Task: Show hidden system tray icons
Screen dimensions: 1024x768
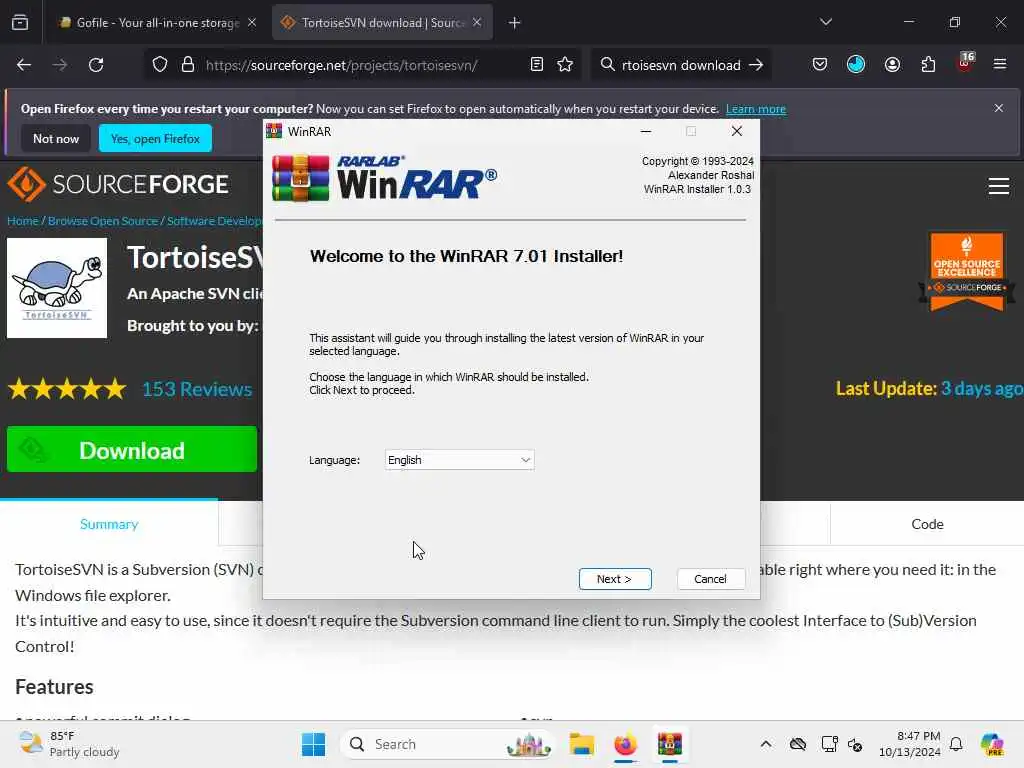Action: tap(766, 744)
